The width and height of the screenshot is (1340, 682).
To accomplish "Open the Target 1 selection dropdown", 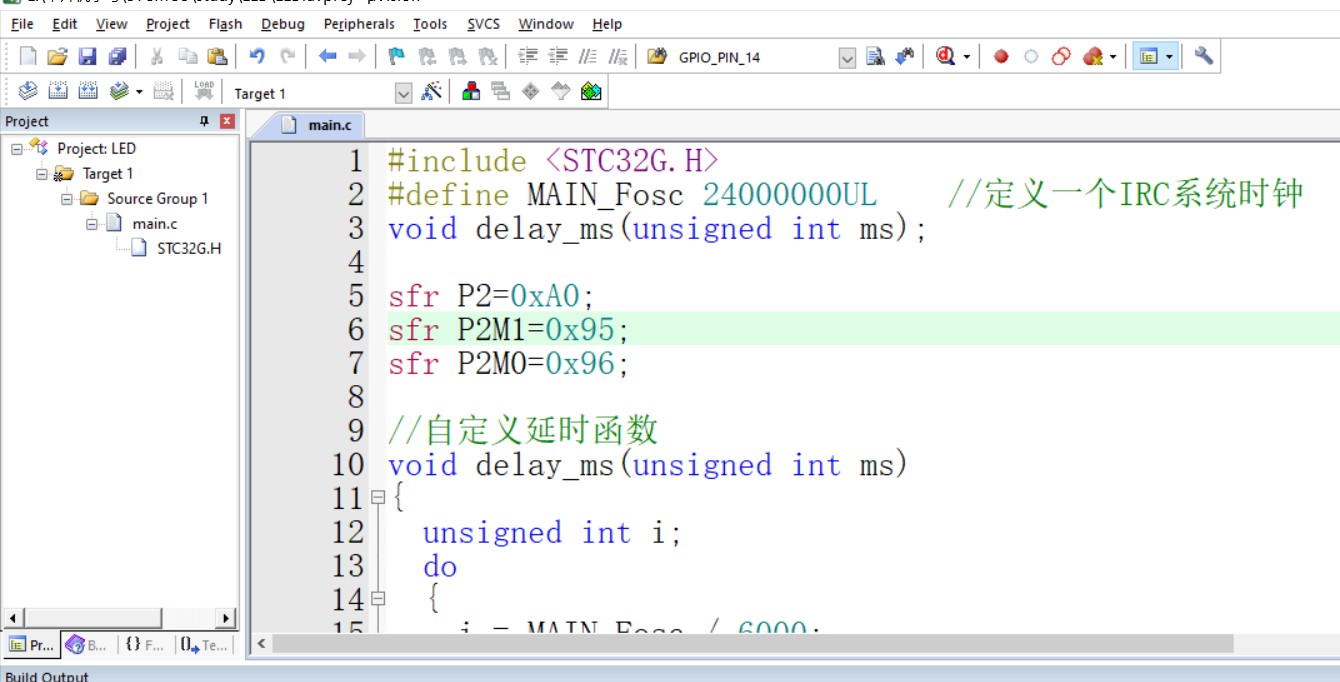I will pos(403,93).
